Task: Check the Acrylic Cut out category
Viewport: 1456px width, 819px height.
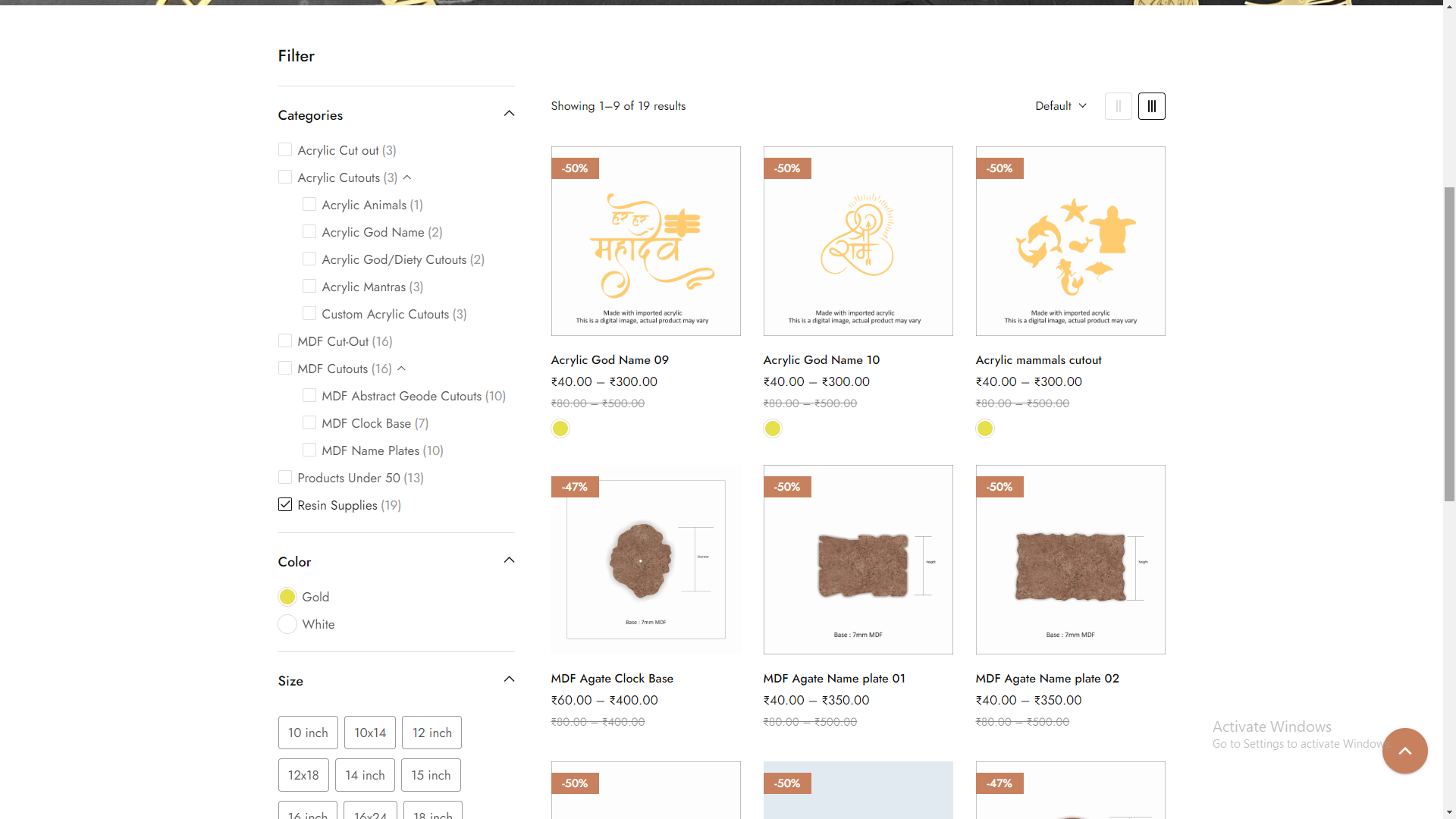Action: [285, 150]
